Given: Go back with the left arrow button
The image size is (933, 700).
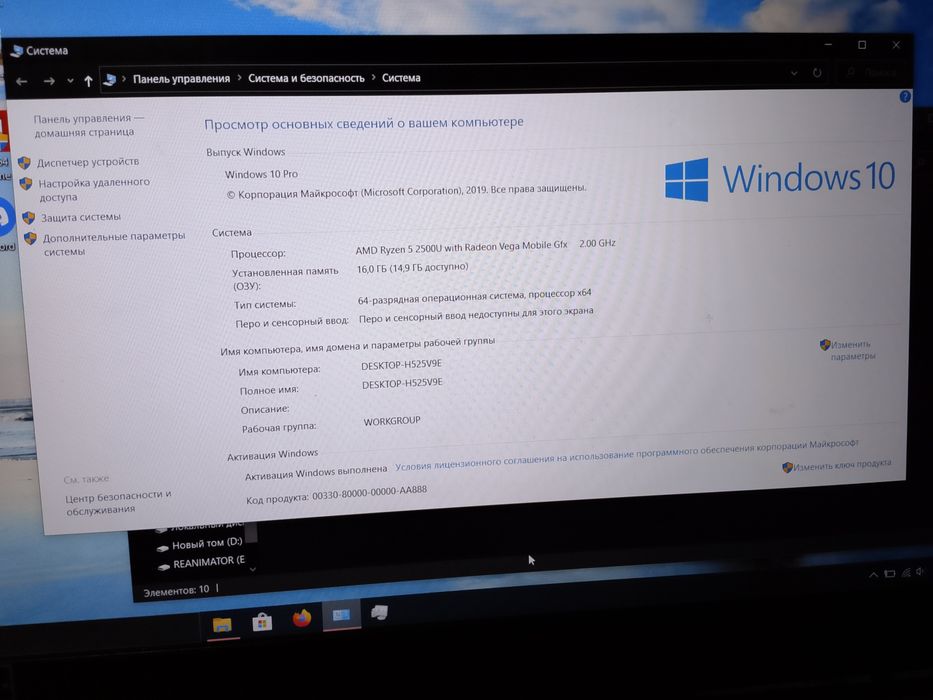Looking at the screenshot, I should [21, 81].
